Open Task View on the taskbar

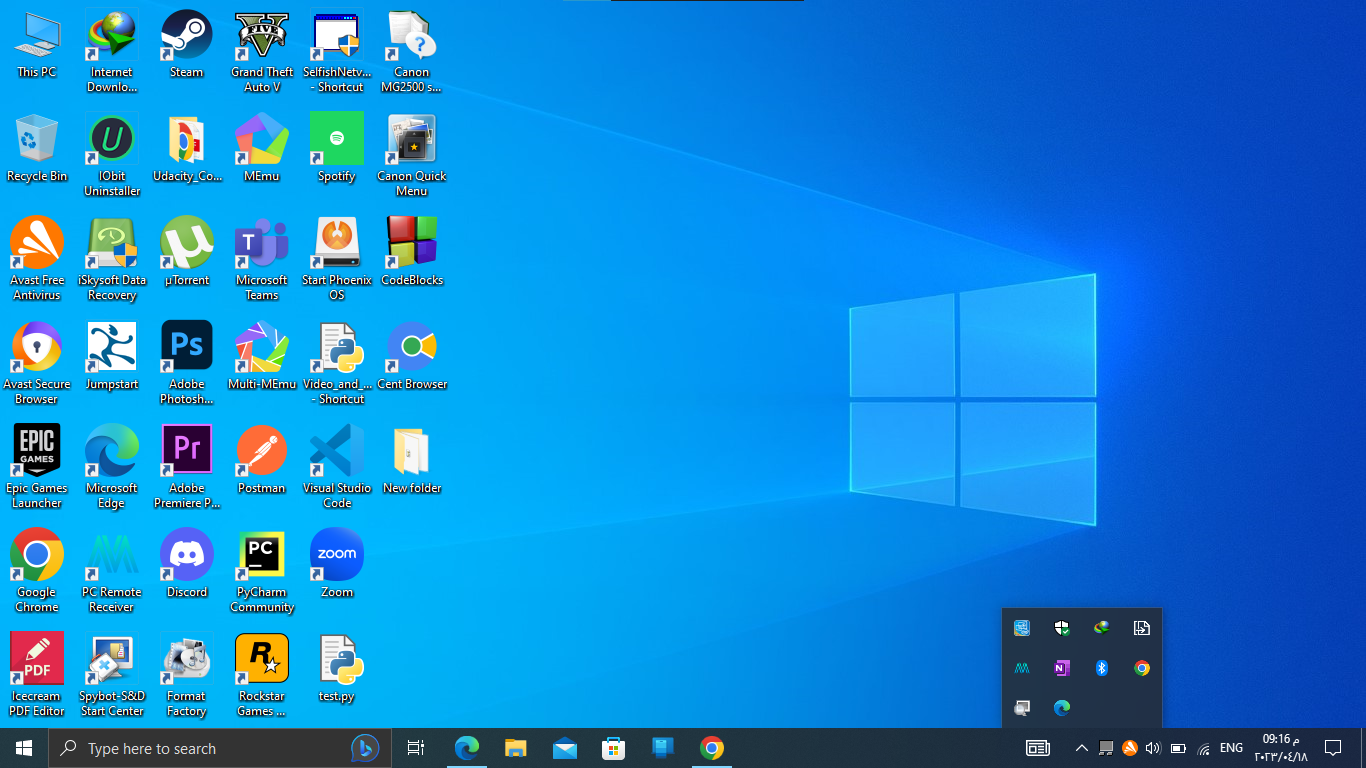tap(416, 748)
